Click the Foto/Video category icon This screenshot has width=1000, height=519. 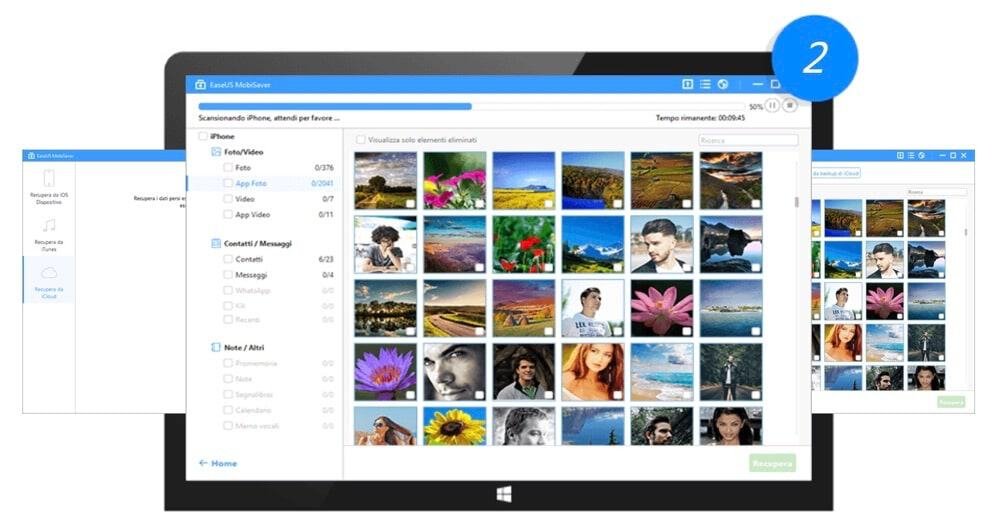point(215,152)
